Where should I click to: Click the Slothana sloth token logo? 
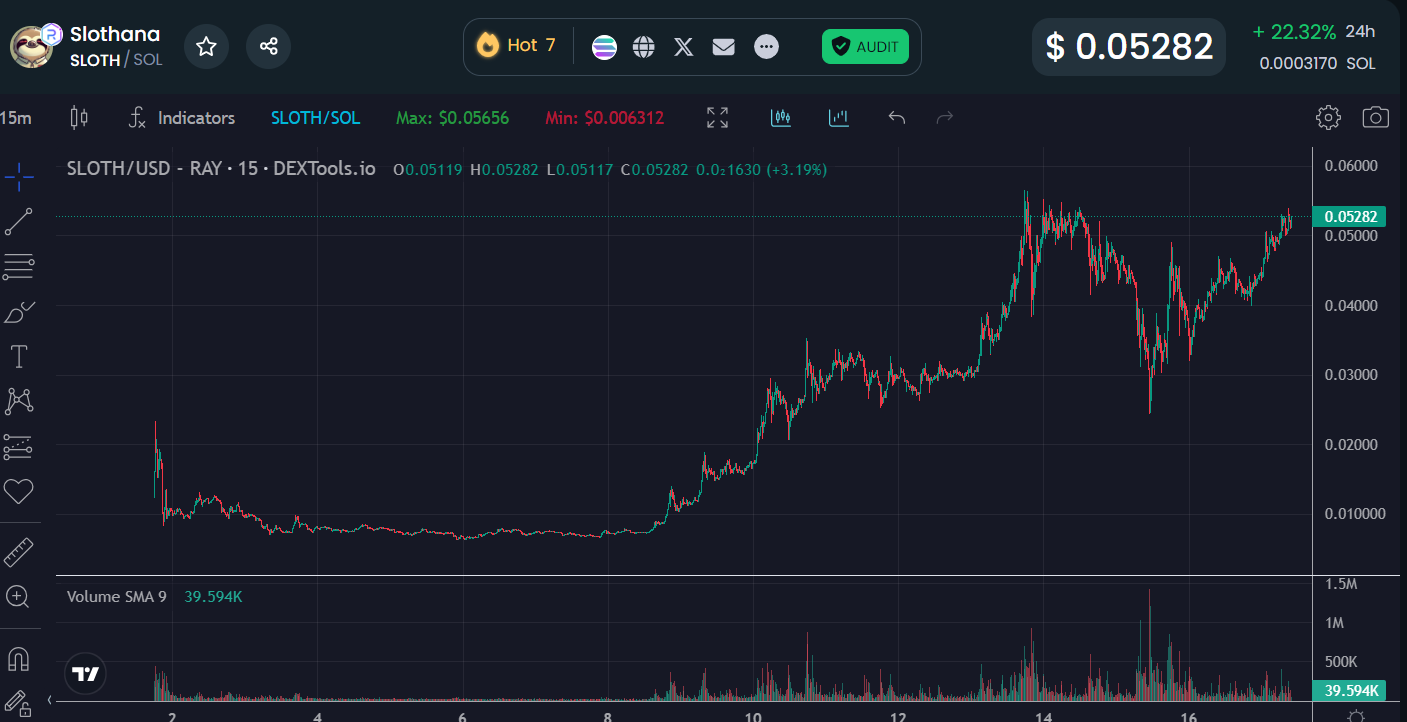(32, 46)
